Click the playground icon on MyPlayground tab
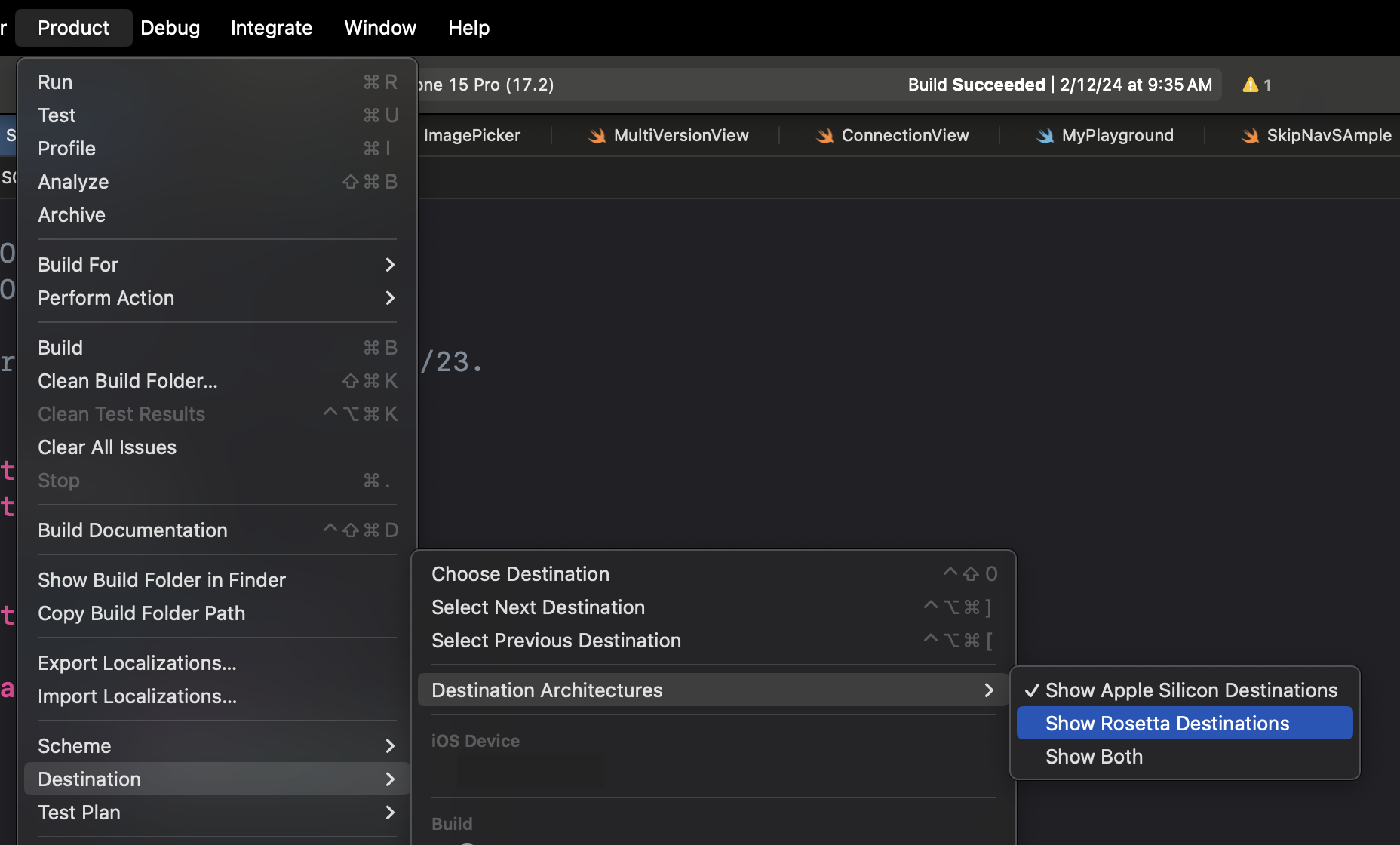 click(1045, 136)
